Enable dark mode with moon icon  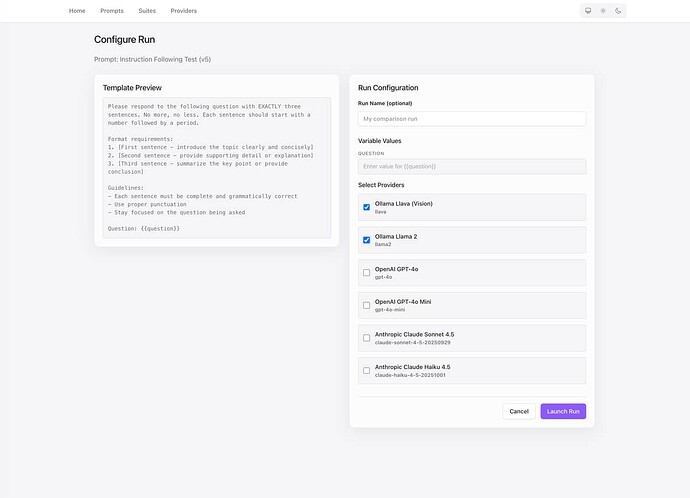[618, 11]
